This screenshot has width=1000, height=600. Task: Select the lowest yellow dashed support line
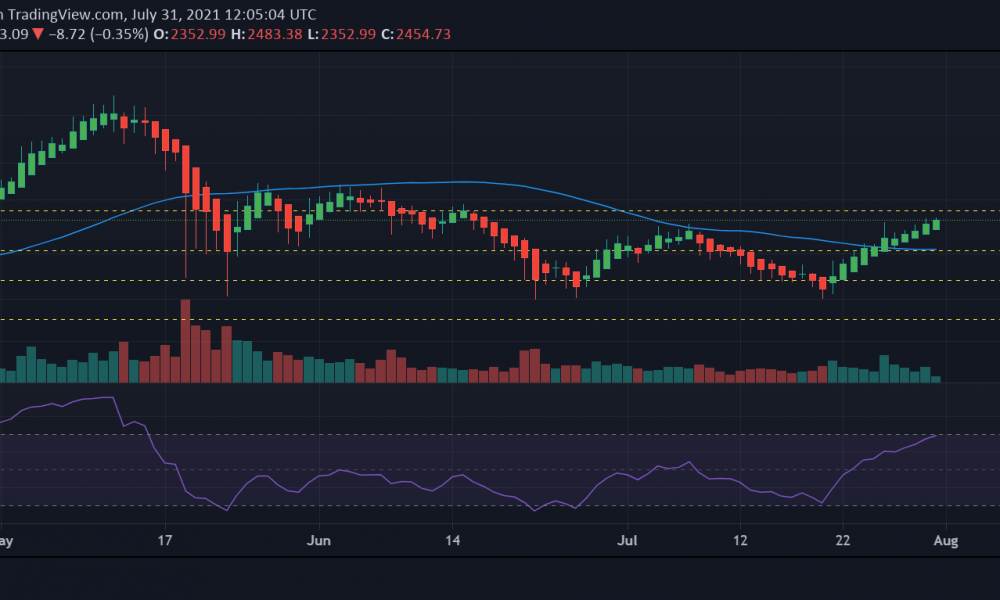coord(500,319)
